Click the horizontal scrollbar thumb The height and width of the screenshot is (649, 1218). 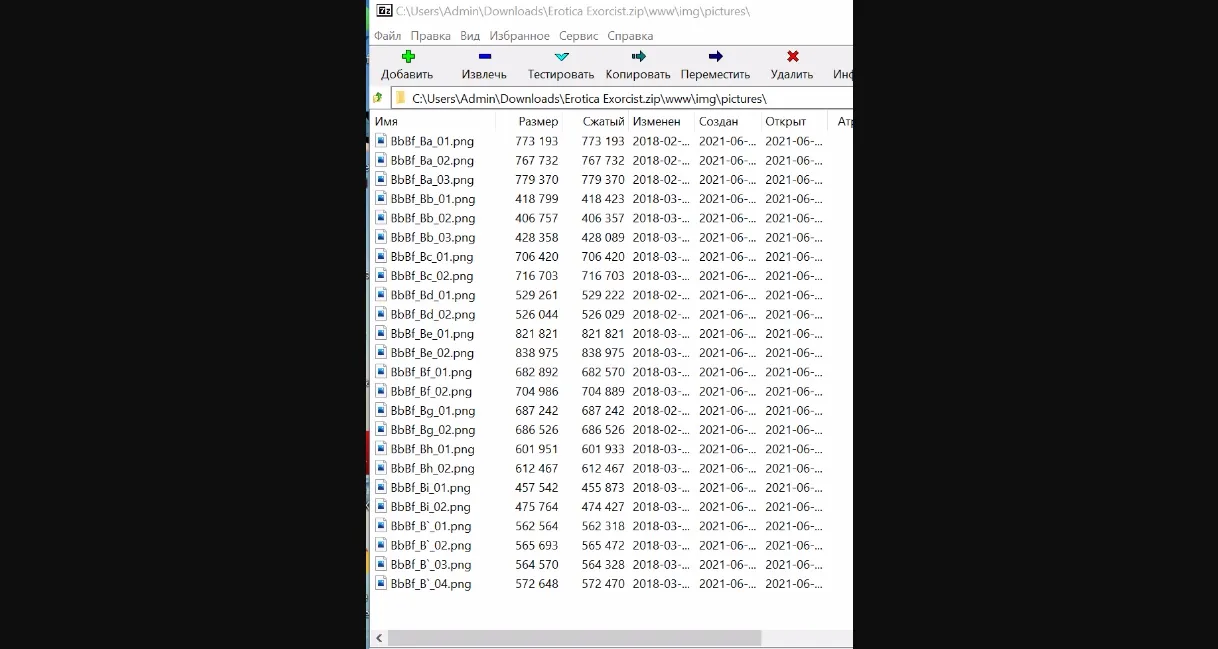574,638
